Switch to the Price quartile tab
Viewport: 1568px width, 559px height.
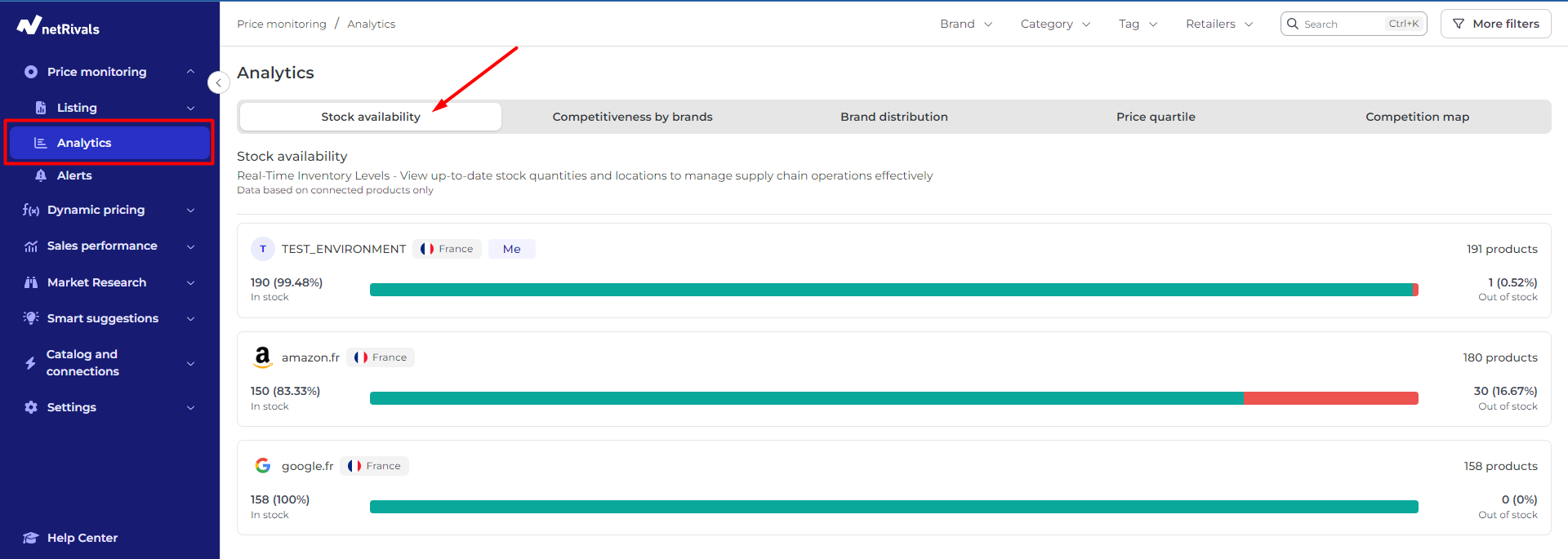click(1155, 117)
